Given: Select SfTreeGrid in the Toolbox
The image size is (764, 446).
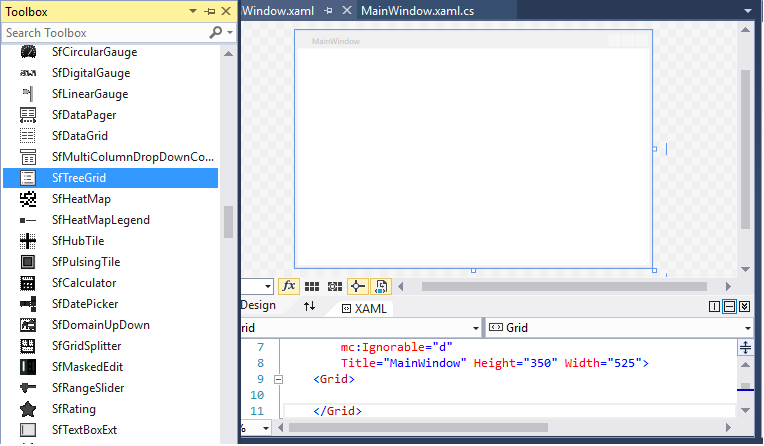Looking at the screenshot, I should point(79,178).
